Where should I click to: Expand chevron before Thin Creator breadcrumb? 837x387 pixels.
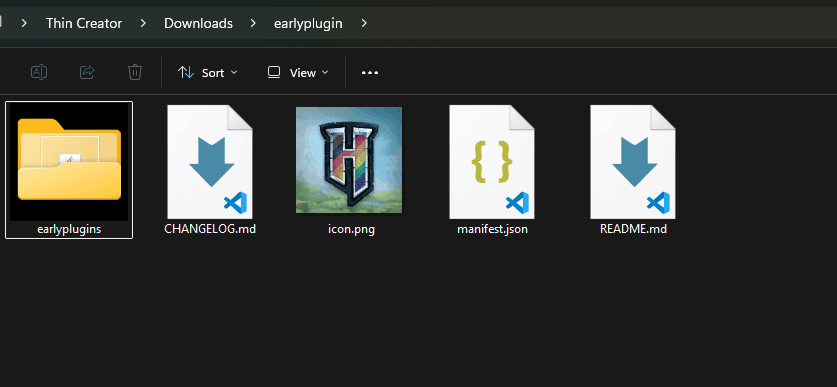click(x=25, y=23)
